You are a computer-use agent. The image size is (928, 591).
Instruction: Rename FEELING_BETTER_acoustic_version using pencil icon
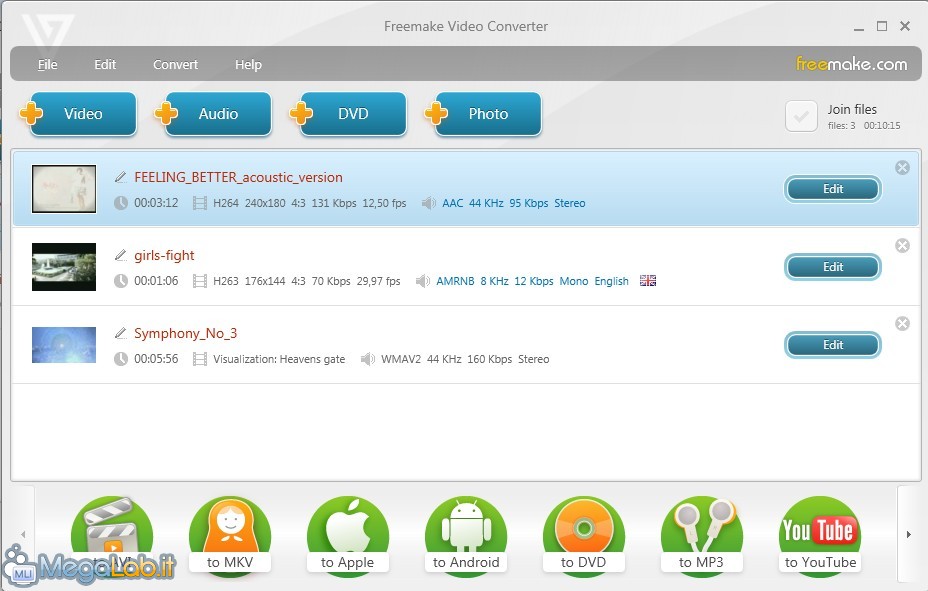pos(121,177)
